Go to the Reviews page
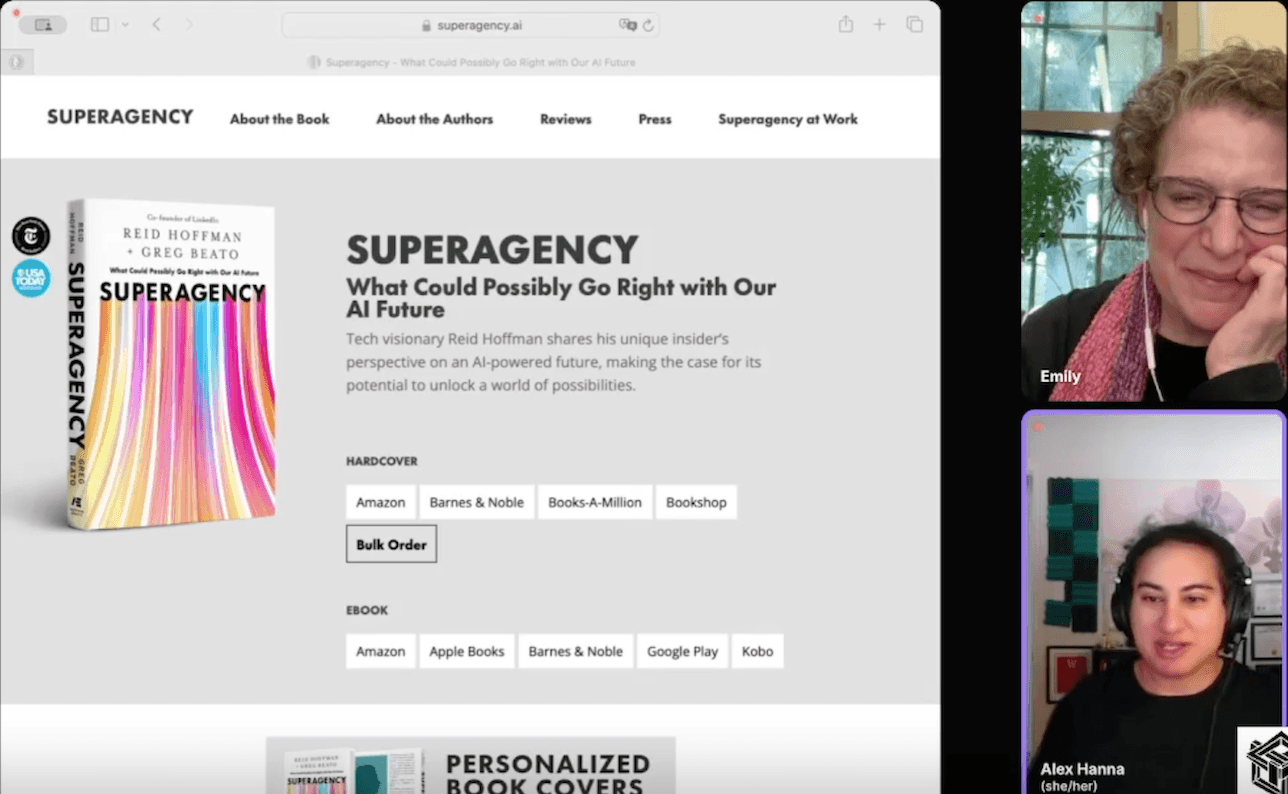This screenshot has width=1288, height=794. pos(566,119)
